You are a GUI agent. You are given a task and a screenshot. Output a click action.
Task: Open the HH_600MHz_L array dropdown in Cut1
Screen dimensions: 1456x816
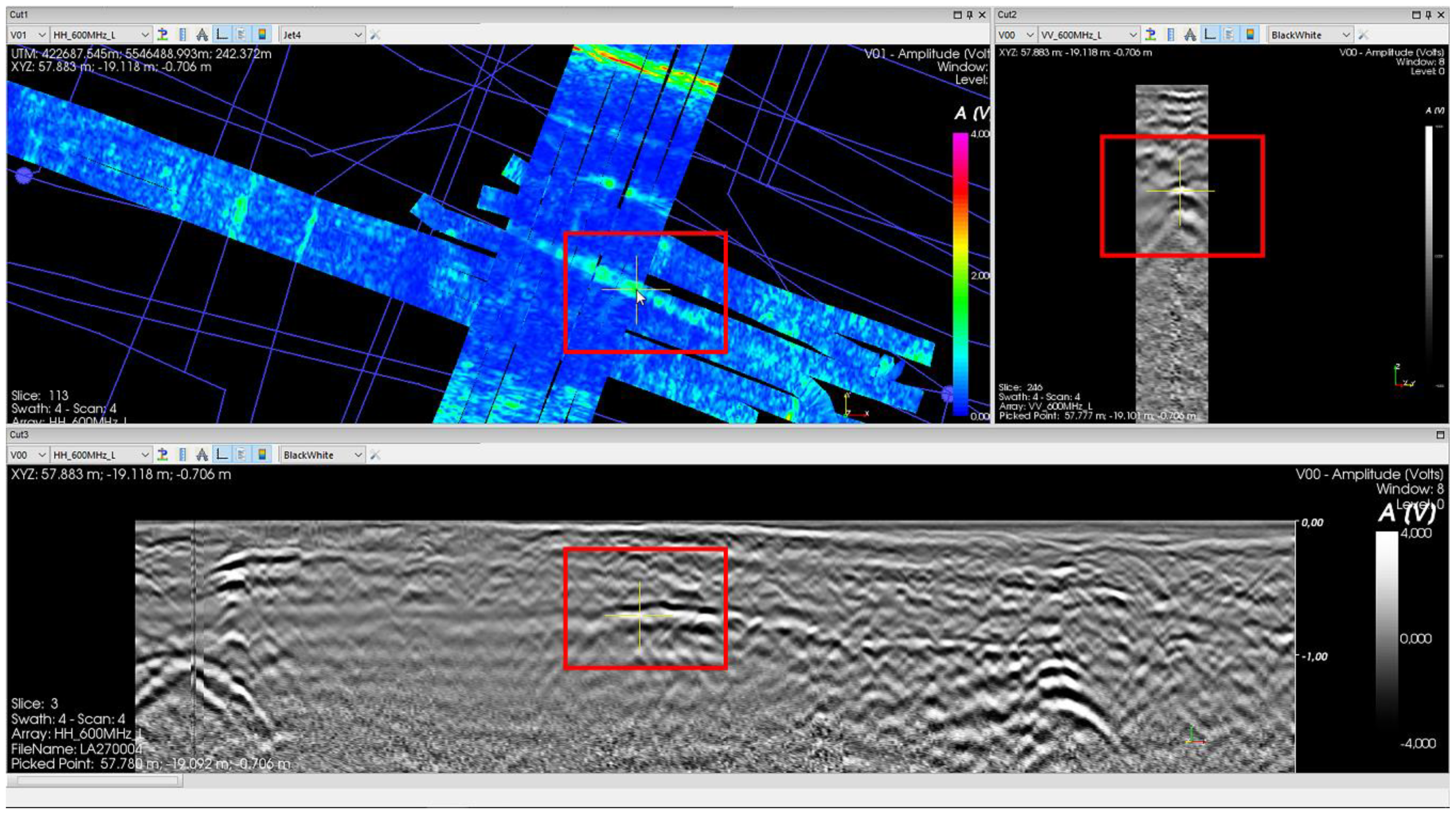(x=101, y=35)
